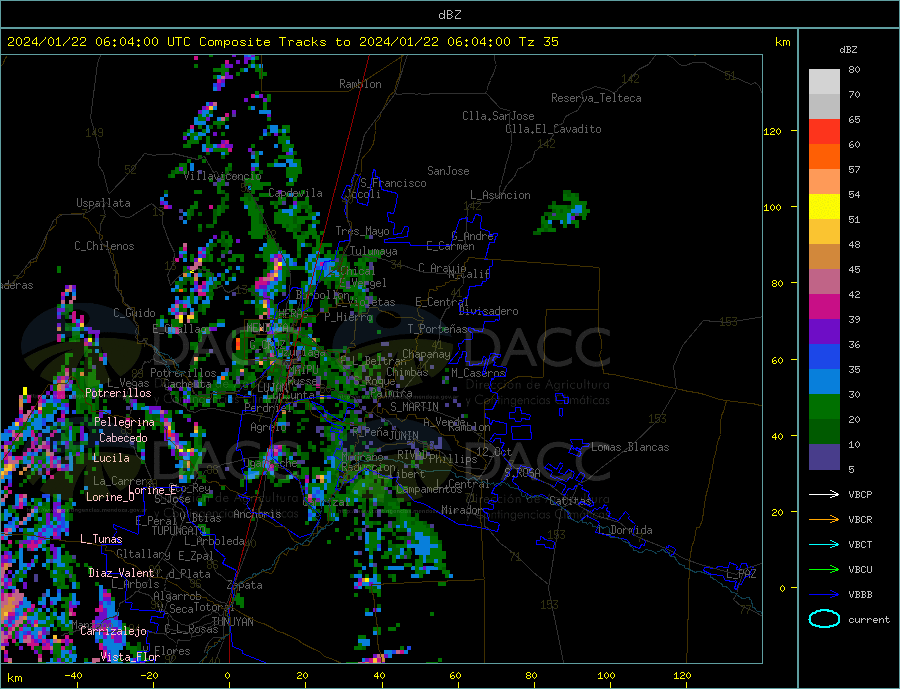
Task: Select the 70 dBZ grey color swatch
Action: point(824,107)
